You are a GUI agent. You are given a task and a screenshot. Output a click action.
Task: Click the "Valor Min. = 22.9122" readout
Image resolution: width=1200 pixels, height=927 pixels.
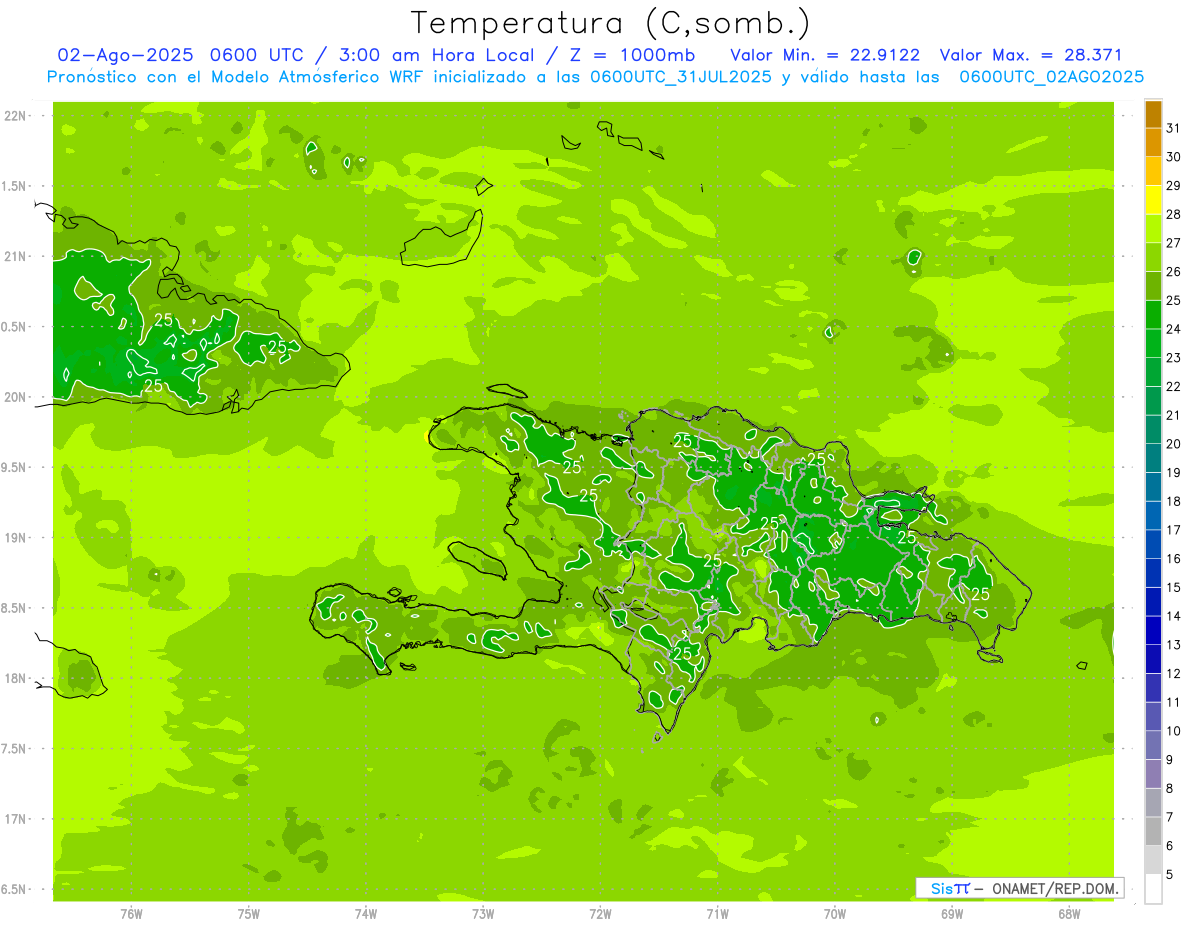point(826,55)
